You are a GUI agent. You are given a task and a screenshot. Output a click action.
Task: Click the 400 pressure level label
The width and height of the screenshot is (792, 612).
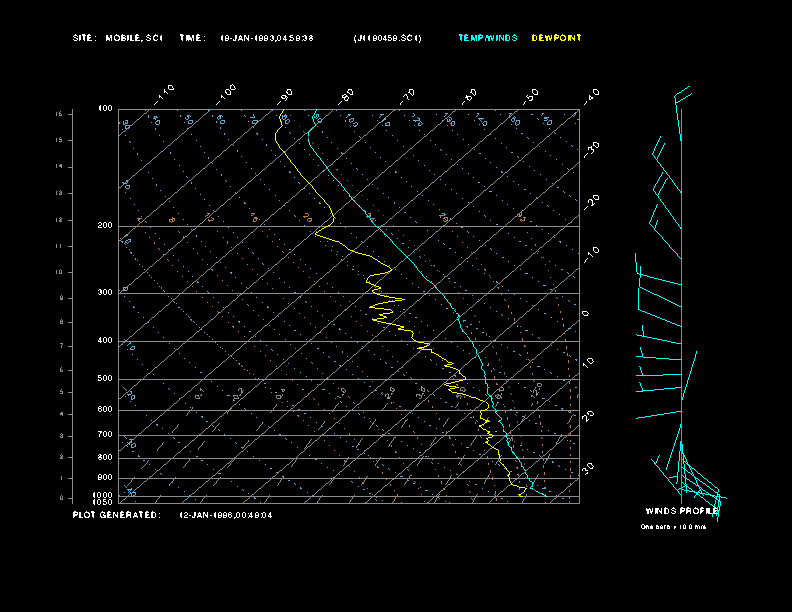point(105,340)
